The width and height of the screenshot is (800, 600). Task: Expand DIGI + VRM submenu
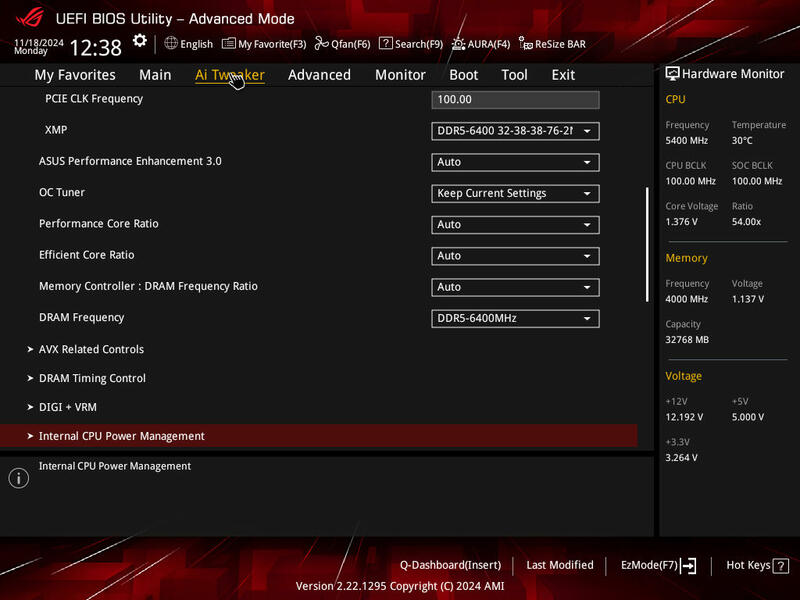[x=68, y=407]
